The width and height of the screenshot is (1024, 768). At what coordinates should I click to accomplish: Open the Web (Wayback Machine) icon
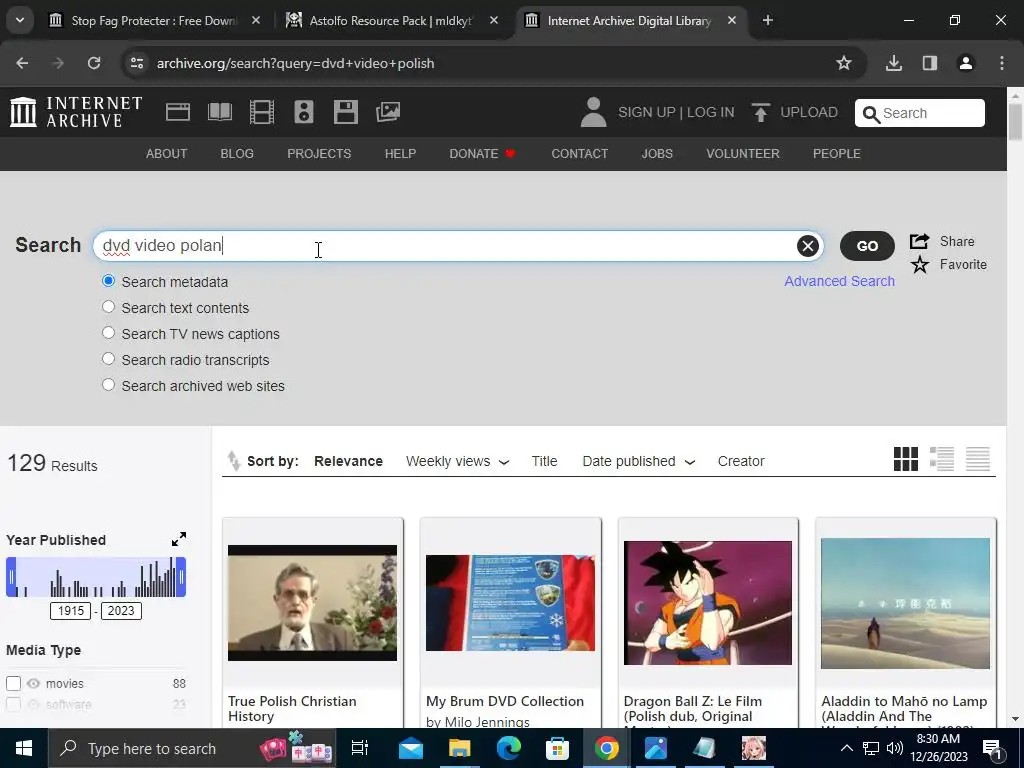(x=178, y=112)
